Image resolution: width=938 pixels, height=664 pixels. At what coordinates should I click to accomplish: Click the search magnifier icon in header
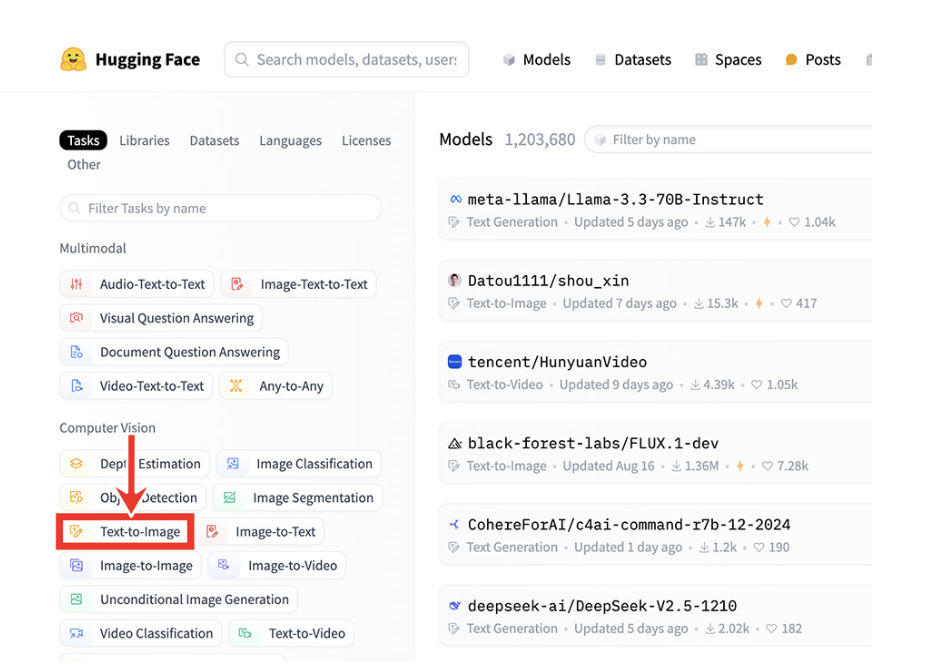click(242, 59)
